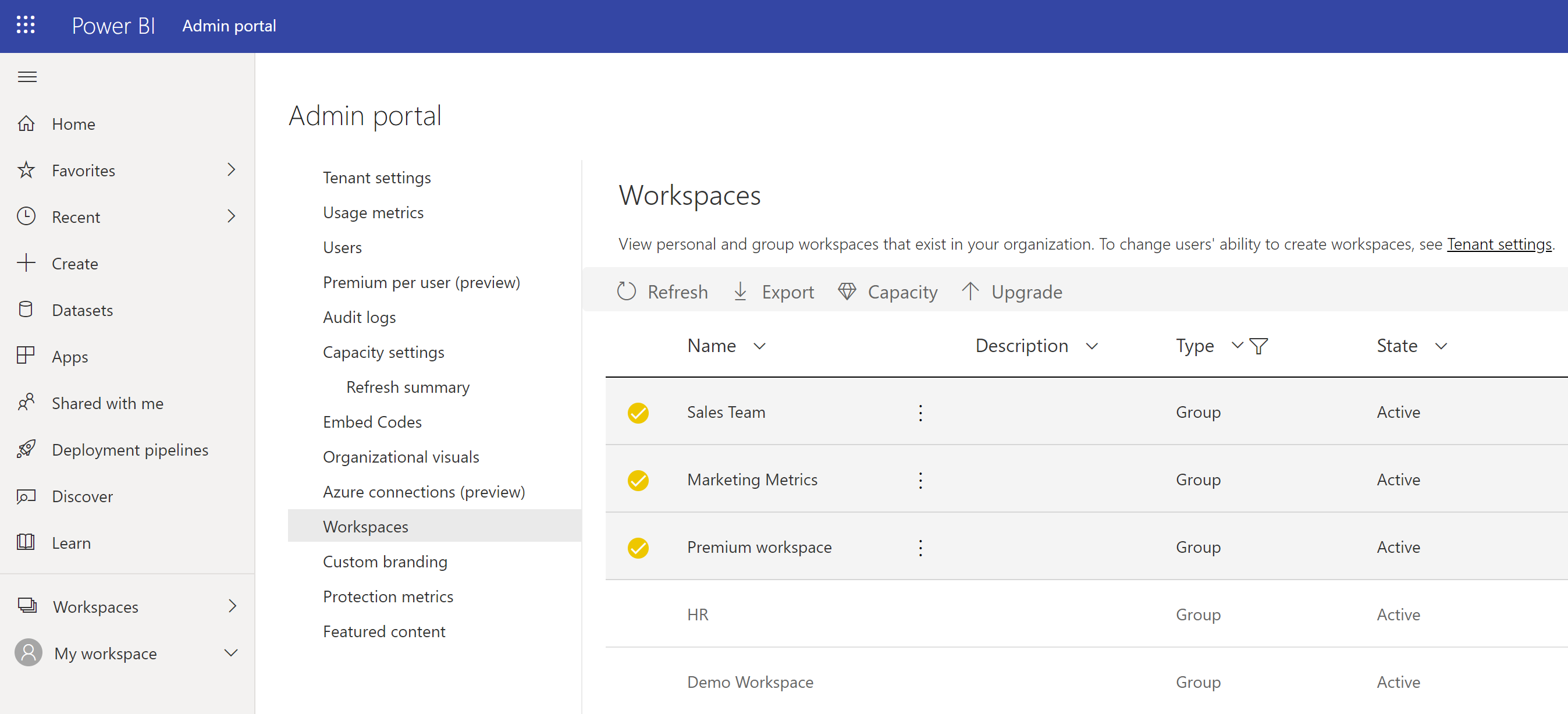Click the Upgrade arrow icon

(970, 291)
